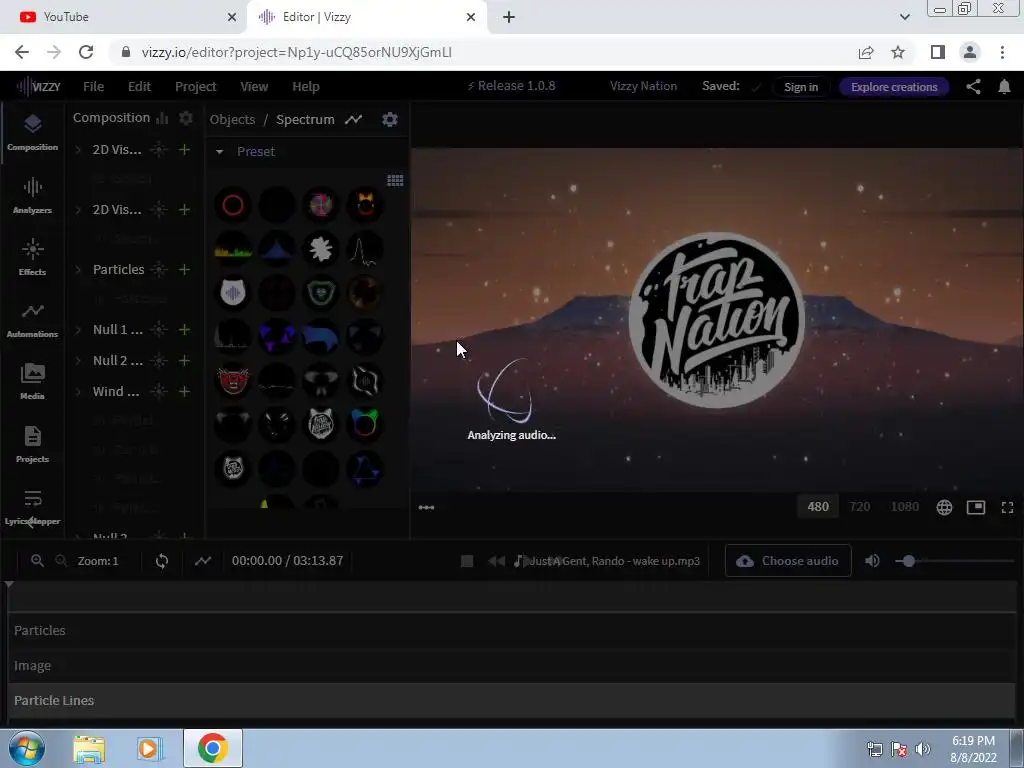1024x768 pixels.
Task: Open the Edit menu
Action: pyautogui.click(x=139, y=86)
